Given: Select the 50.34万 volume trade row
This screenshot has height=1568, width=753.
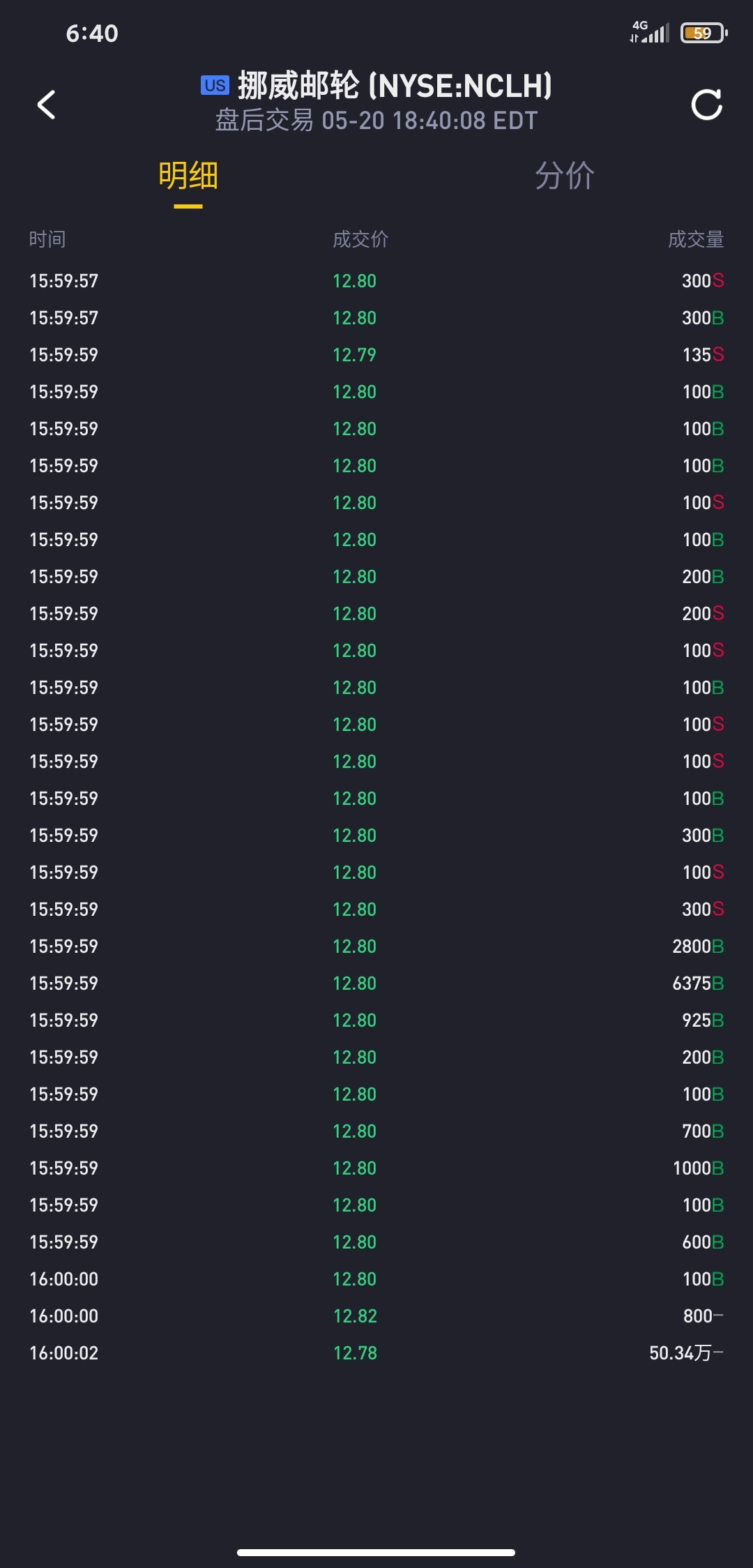Looking at the screenshot, I should pyautogui.click(x=376, y=1353).
